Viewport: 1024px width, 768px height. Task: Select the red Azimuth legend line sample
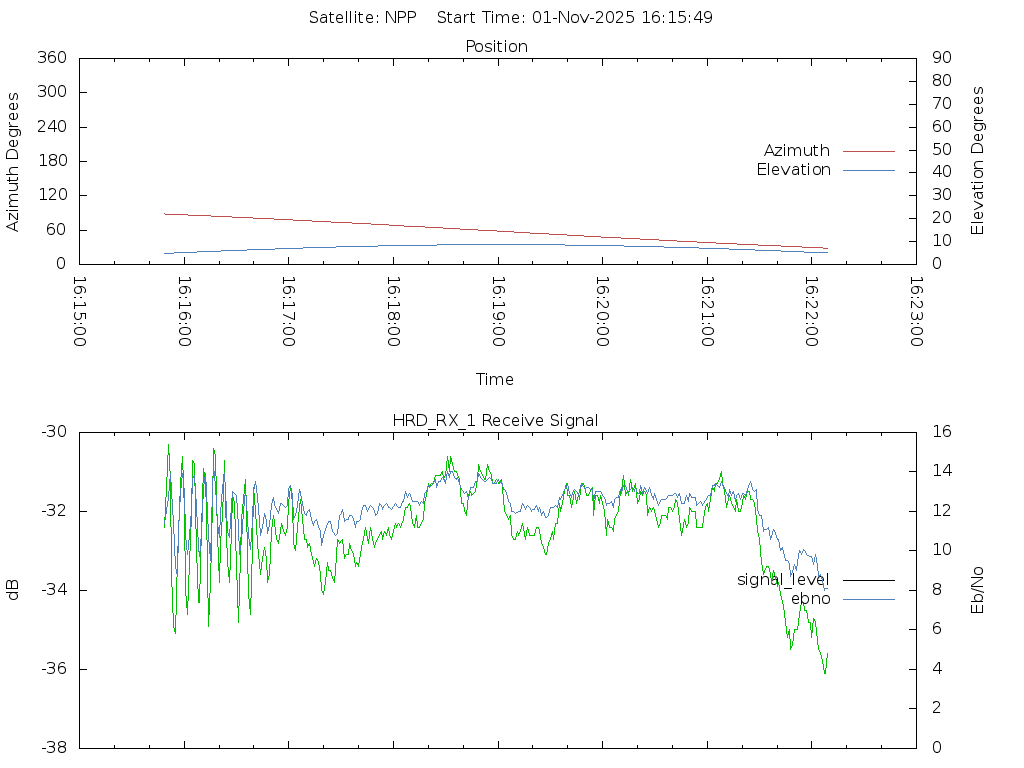coord(868,151)
